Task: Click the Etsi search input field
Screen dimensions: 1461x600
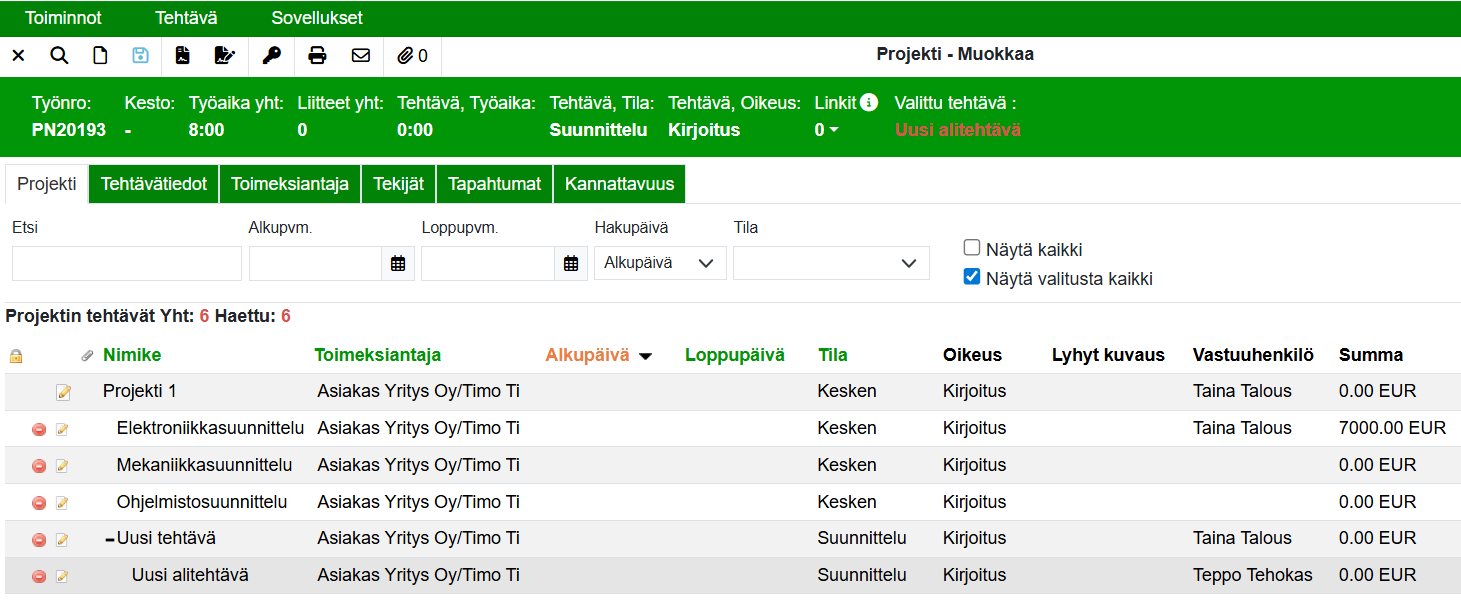Action: tap(127, 263)
